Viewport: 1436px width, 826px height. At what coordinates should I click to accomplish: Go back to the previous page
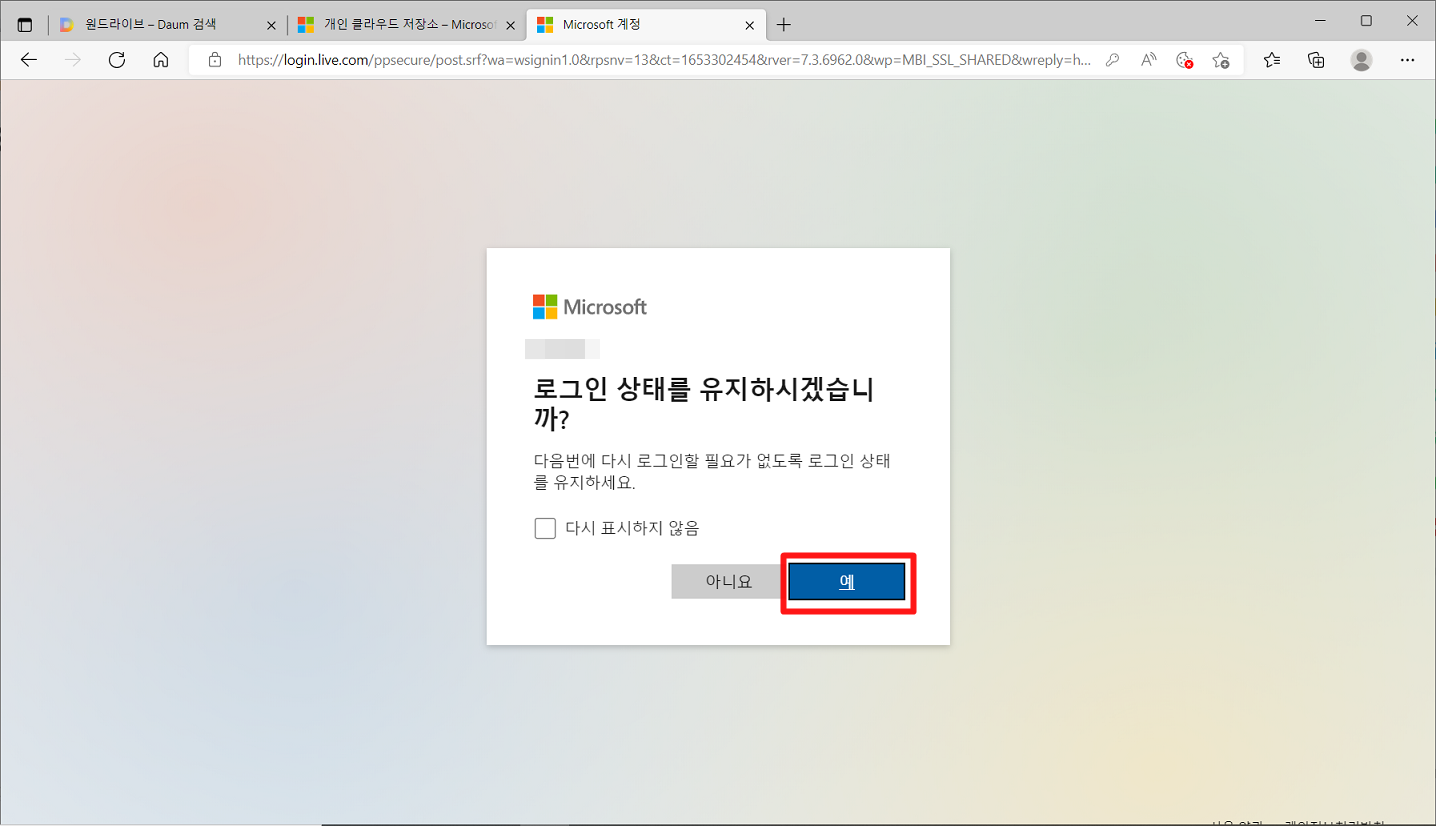(x=29, y=60)
